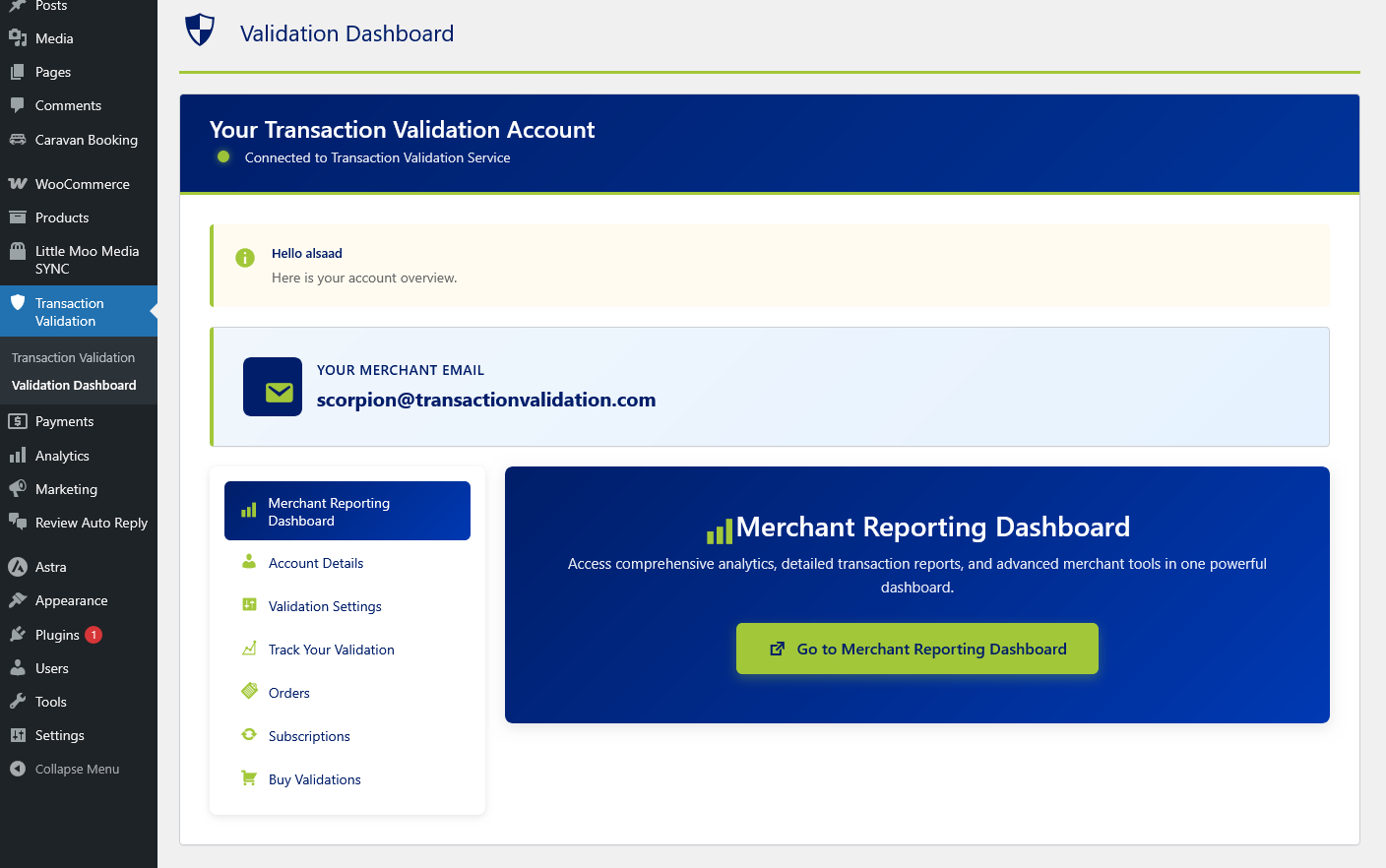1386x868 pixels.
Task: Click the Little Moo Media SYNC icon
Action: (x=18, y=251)
